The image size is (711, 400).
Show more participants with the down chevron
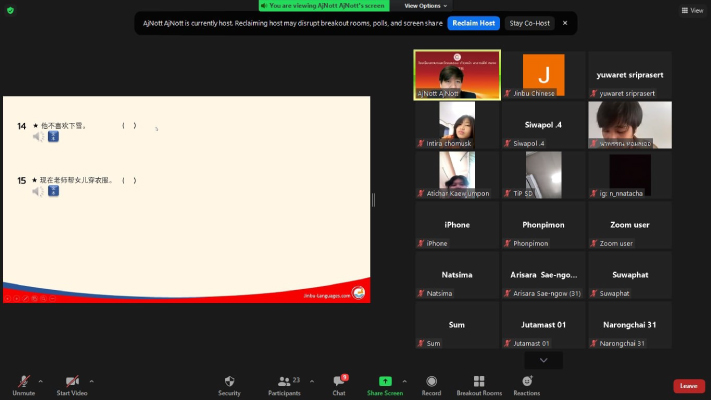click(543, 360)
